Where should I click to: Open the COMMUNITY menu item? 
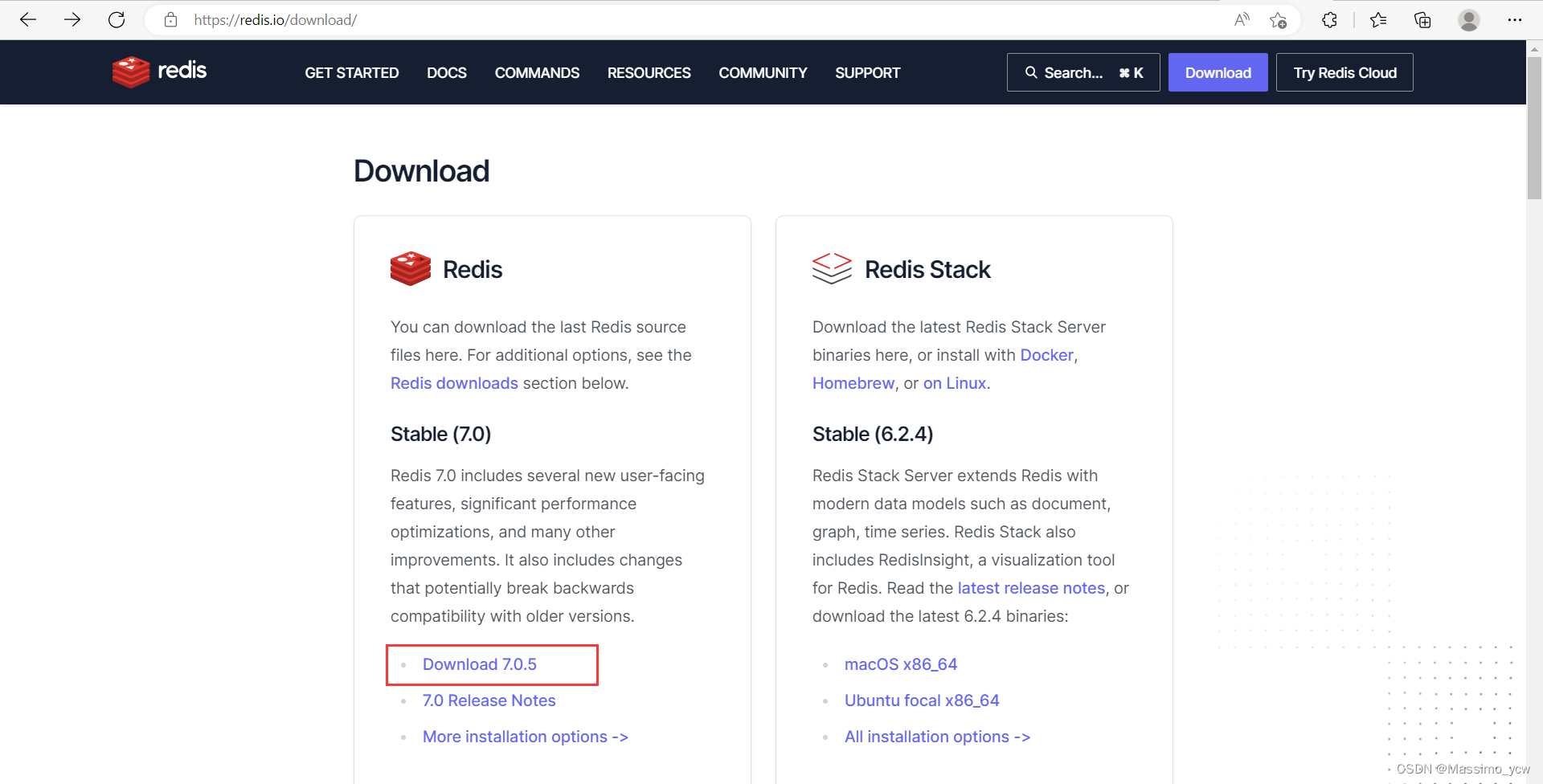coord(763,73)
